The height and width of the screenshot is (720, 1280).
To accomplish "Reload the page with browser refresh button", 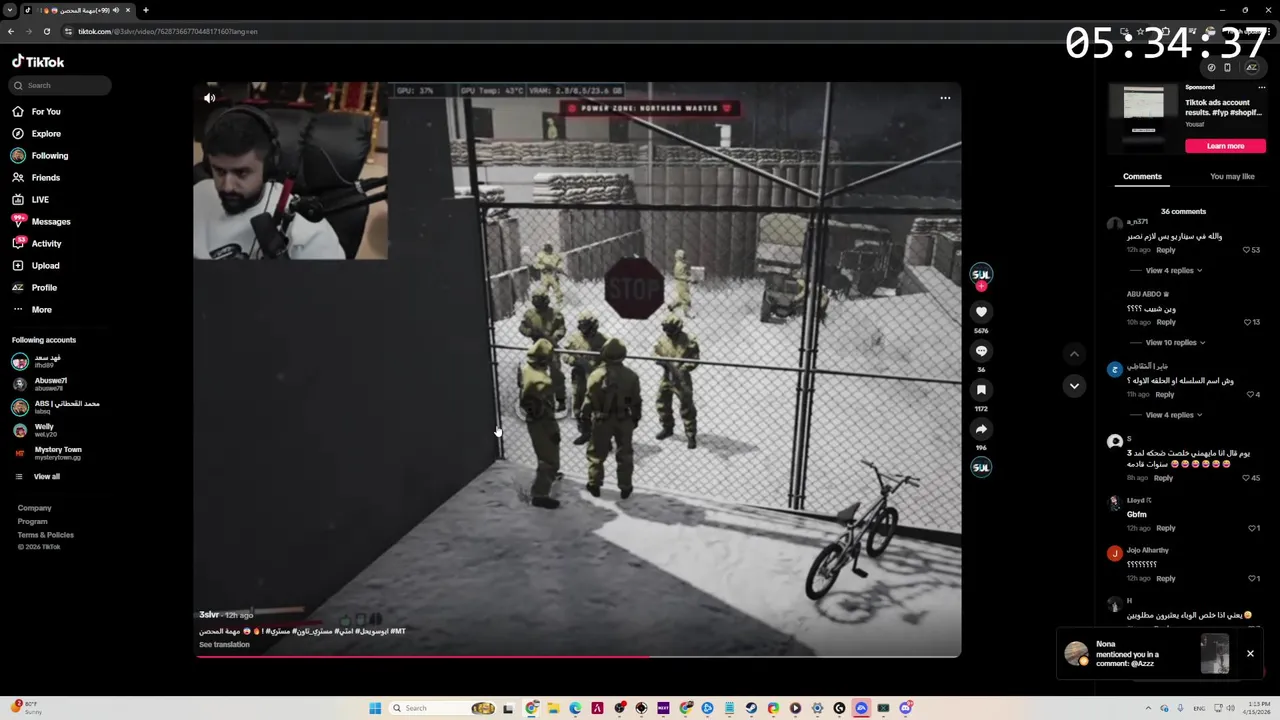I will [47, 31].
